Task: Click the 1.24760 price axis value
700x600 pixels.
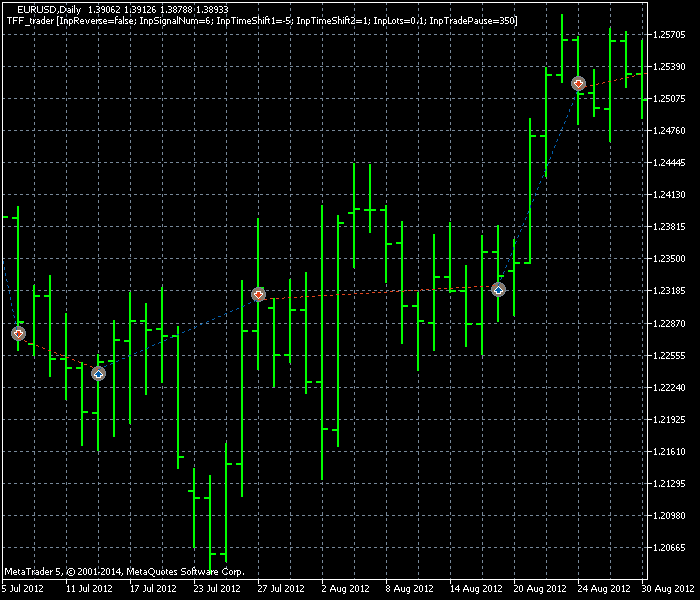Action: (x=669, y=131)
